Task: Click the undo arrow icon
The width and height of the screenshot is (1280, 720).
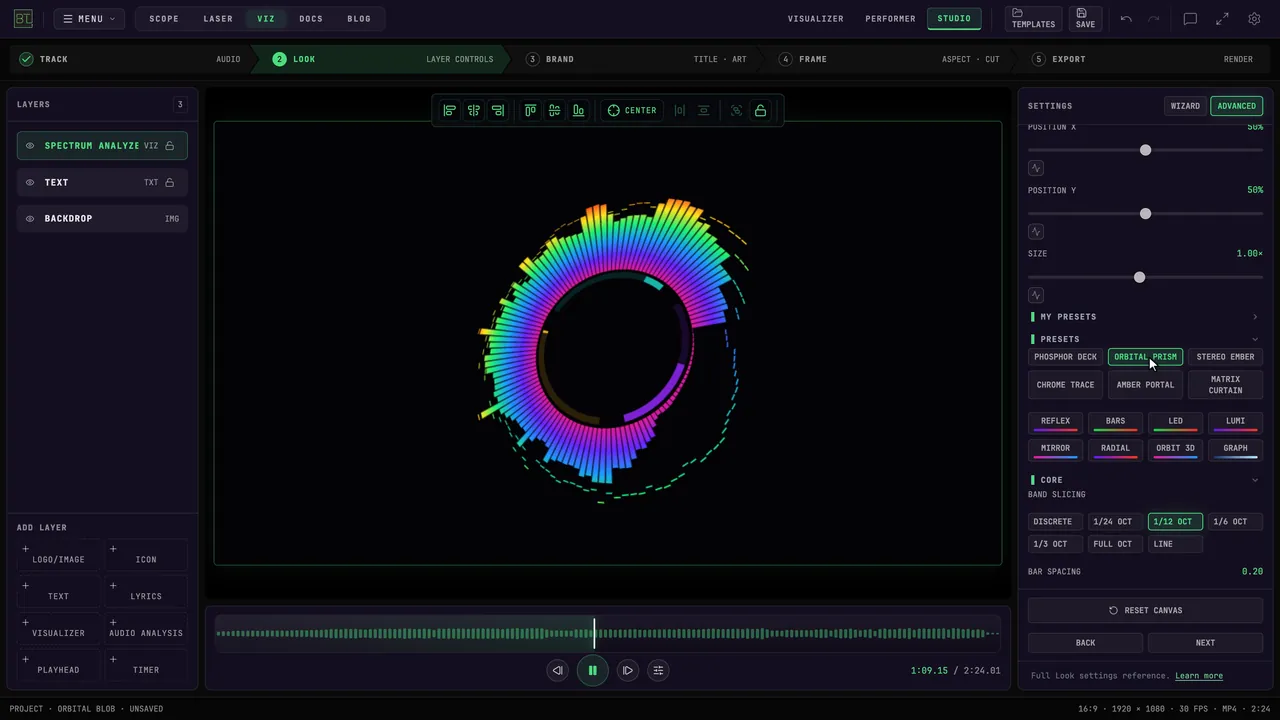Action: coord(1126,19)
